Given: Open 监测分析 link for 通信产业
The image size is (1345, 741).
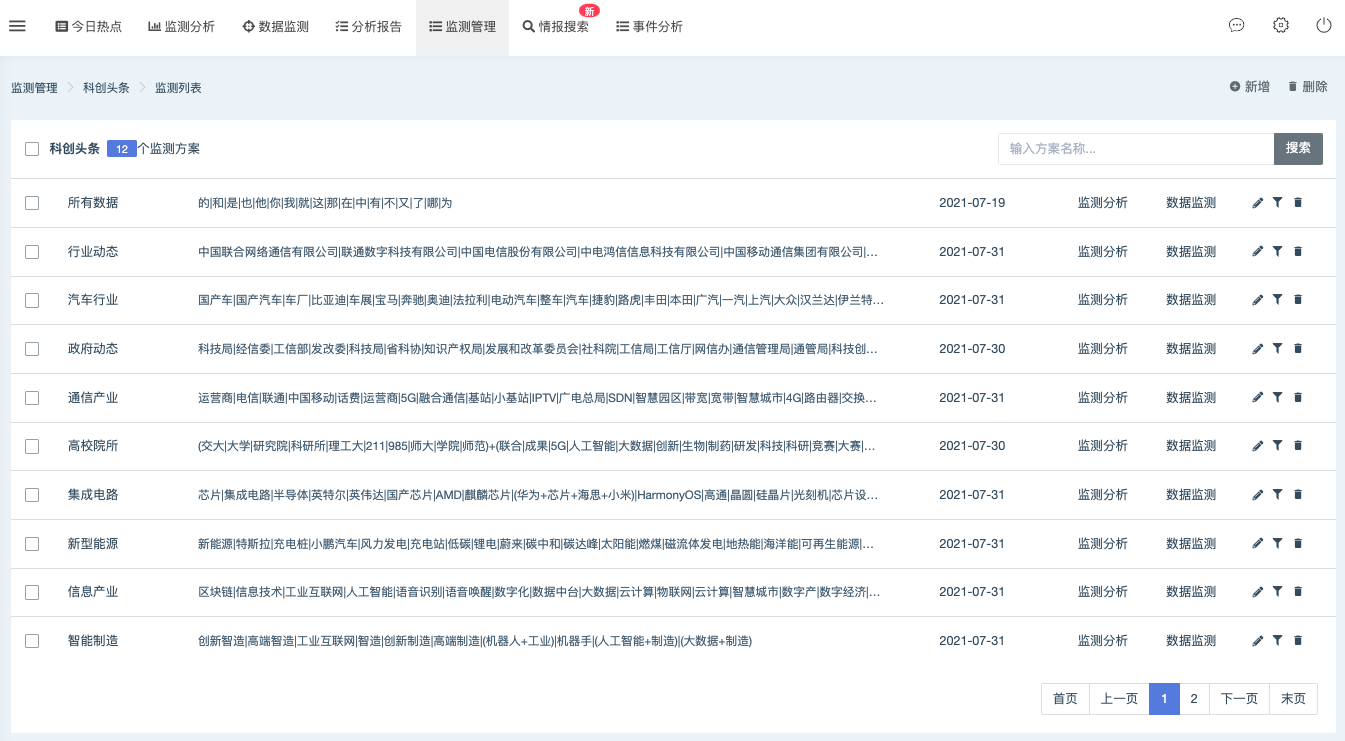Looking at the screenshot, I should [x=1104, y=397].
